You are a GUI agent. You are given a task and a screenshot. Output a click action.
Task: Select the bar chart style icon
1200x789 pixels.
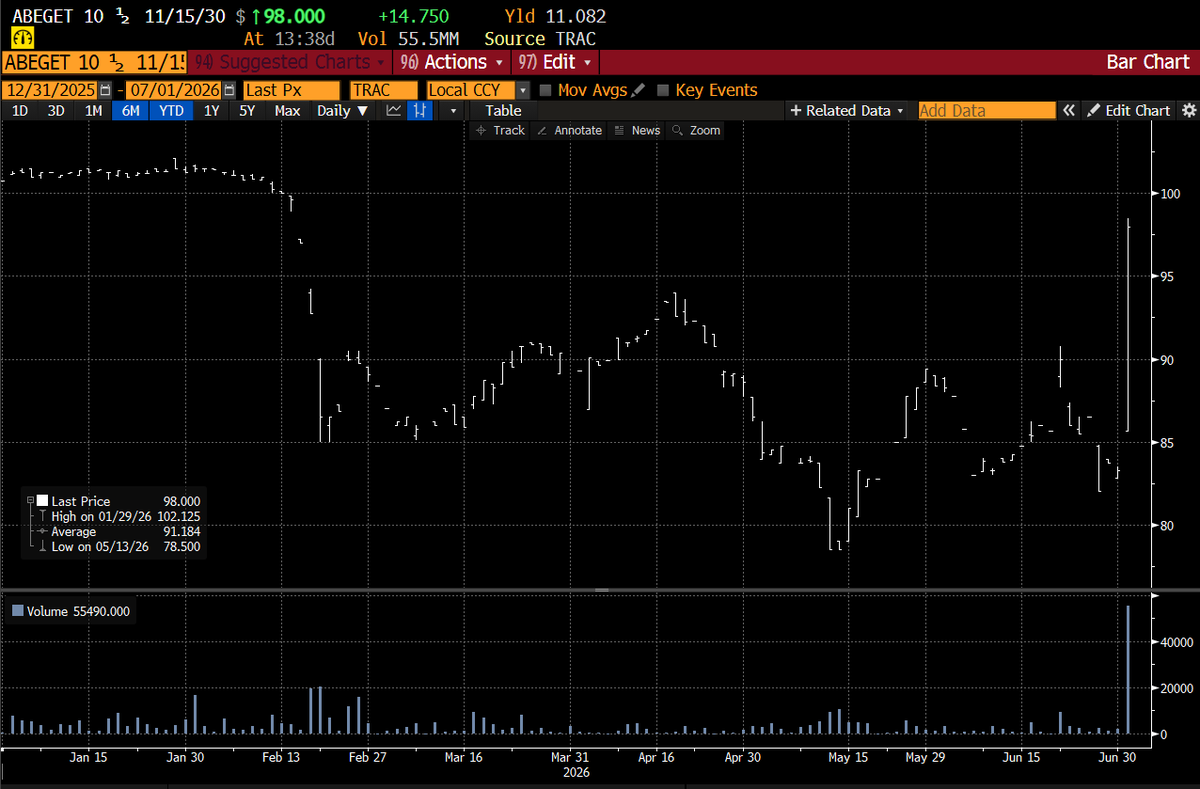421,111
